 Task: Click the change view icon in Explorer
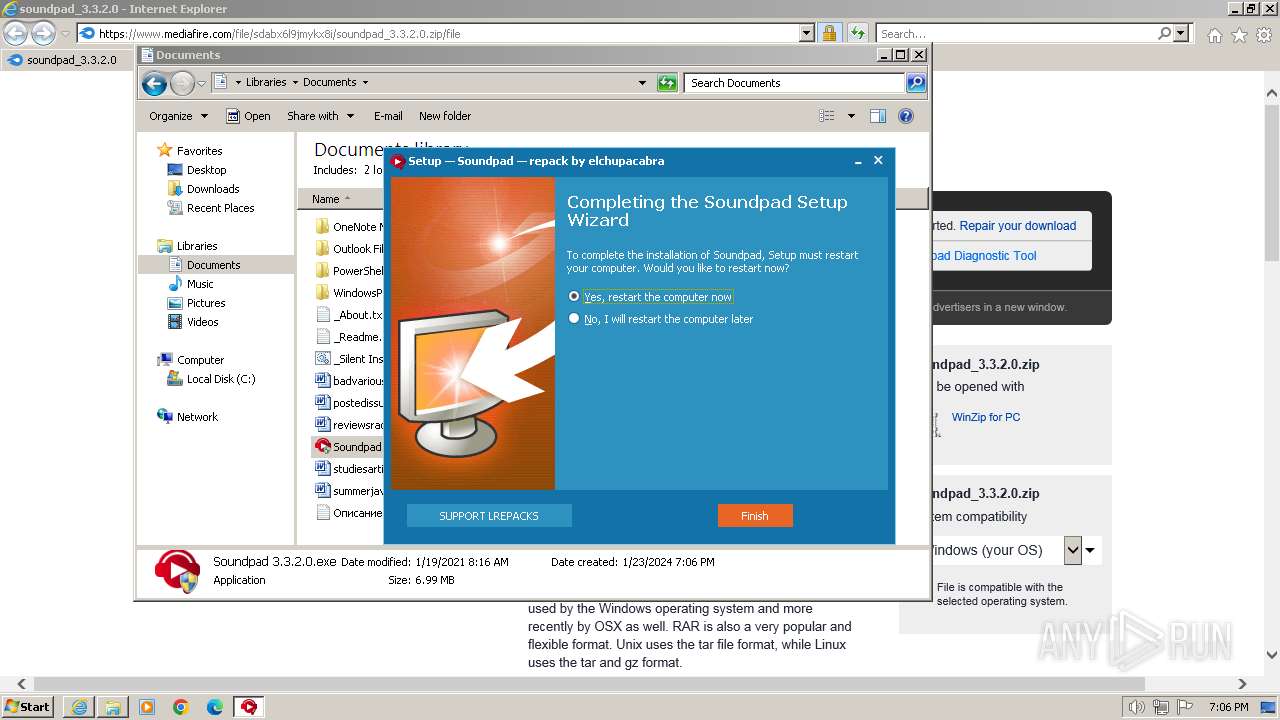click(827, 116)
